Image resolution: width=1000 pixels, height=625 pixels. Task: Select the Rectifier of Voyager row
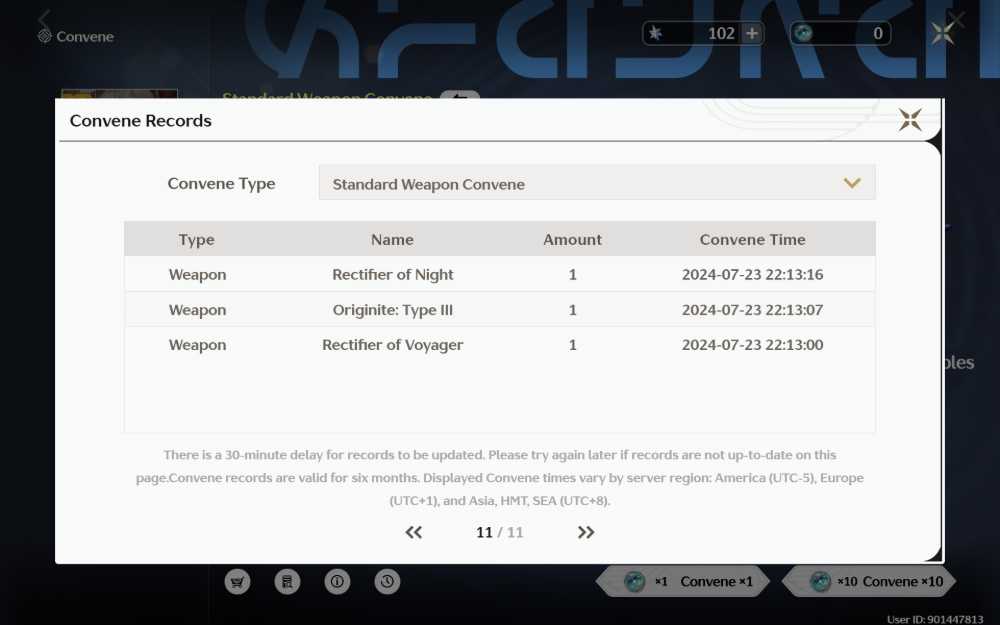click(499, 344)
